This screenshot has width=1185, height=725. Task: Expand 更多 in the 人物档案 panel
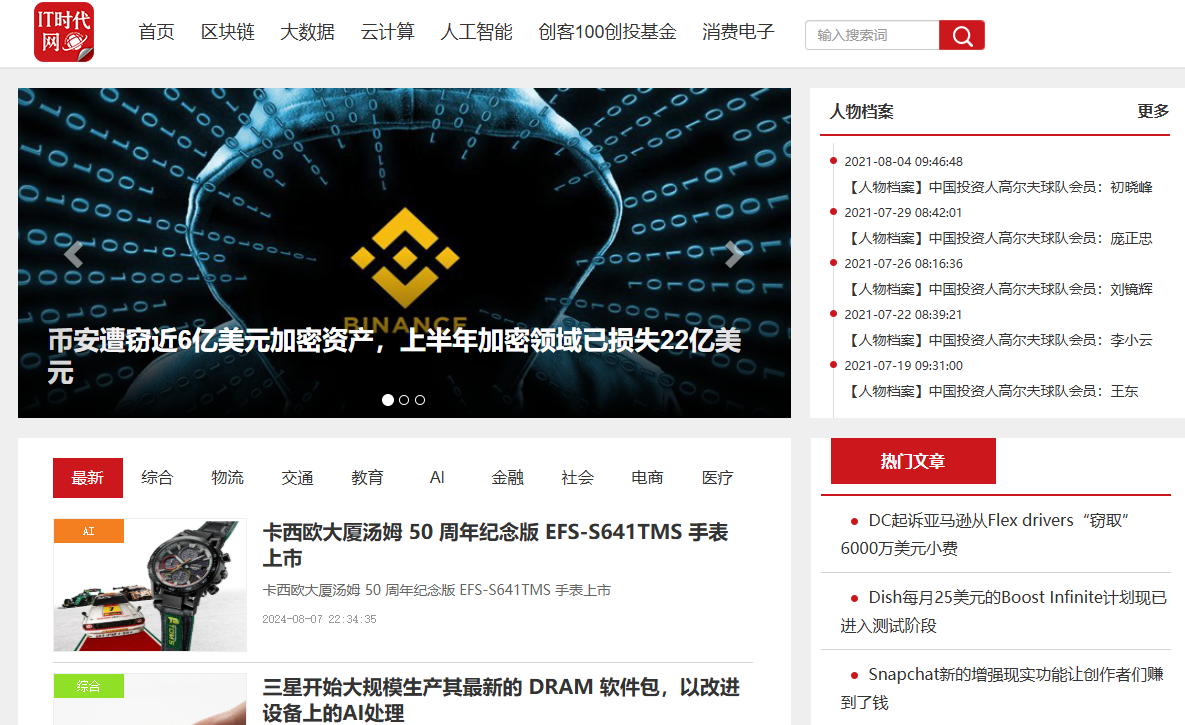click(1153, 111)
